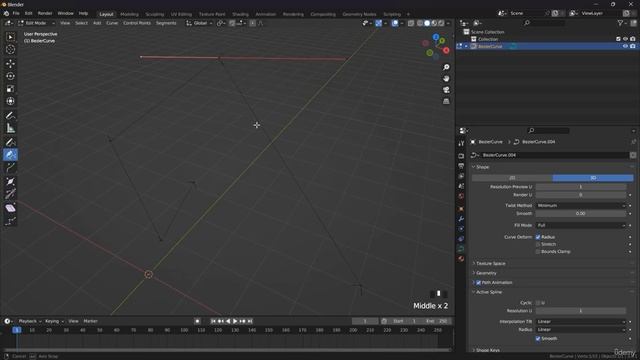Open the Object Data curve properties tab
This screenshot has width=640, height=360.
(461, 249)
